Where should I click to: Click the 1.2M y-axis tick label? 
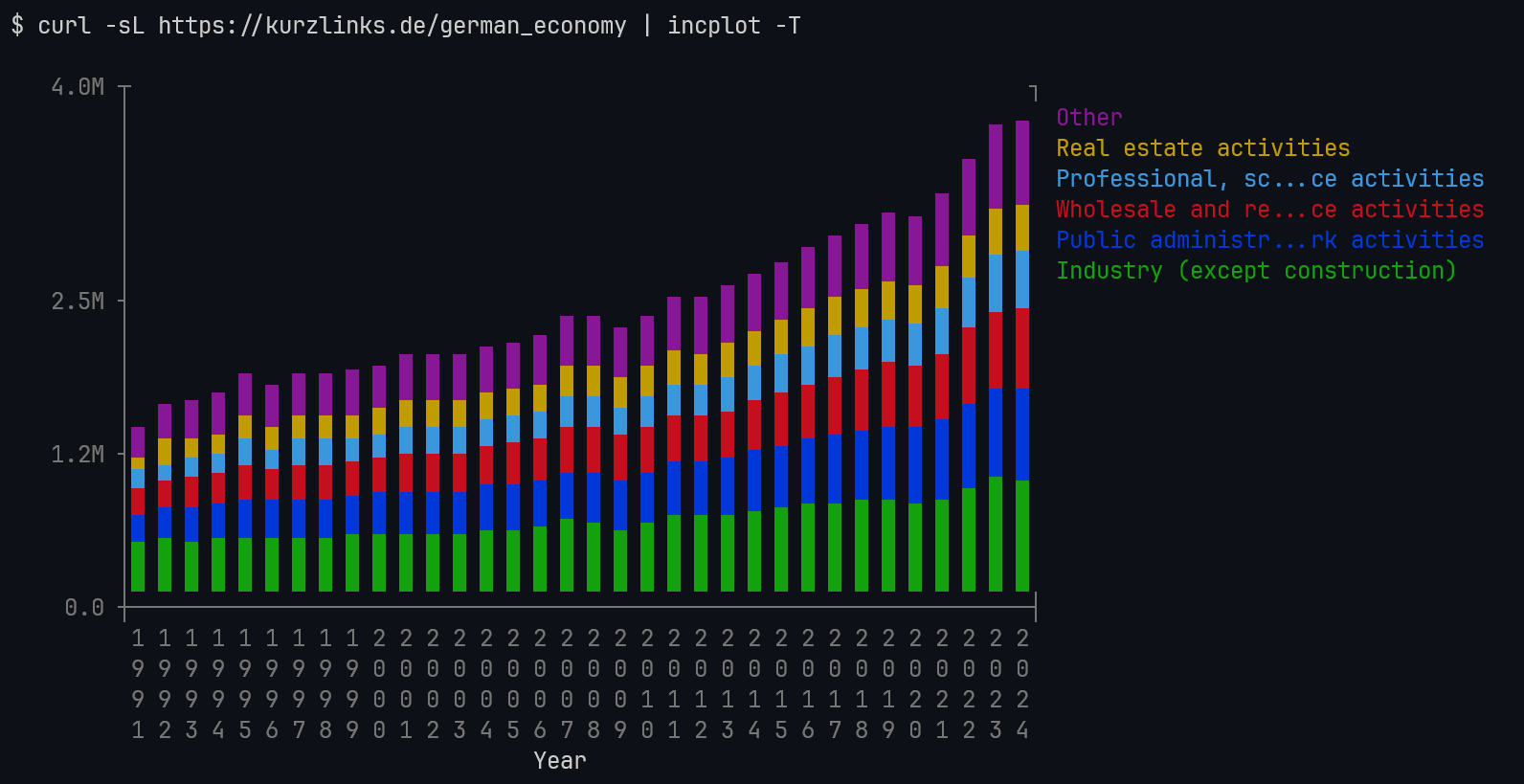pos(78,455)
